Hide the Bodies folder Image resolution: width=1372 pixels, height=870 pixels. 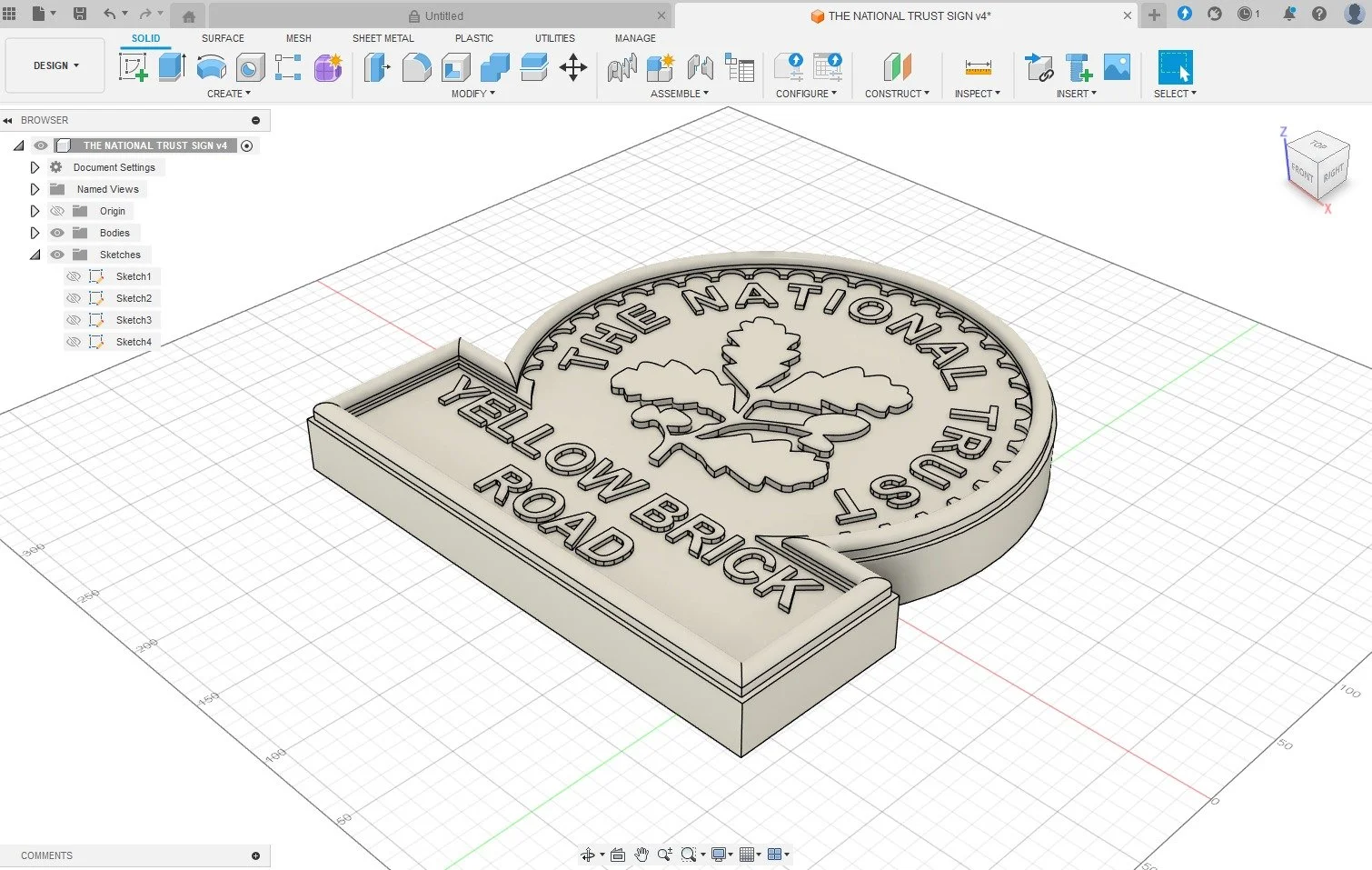point(57,233)
